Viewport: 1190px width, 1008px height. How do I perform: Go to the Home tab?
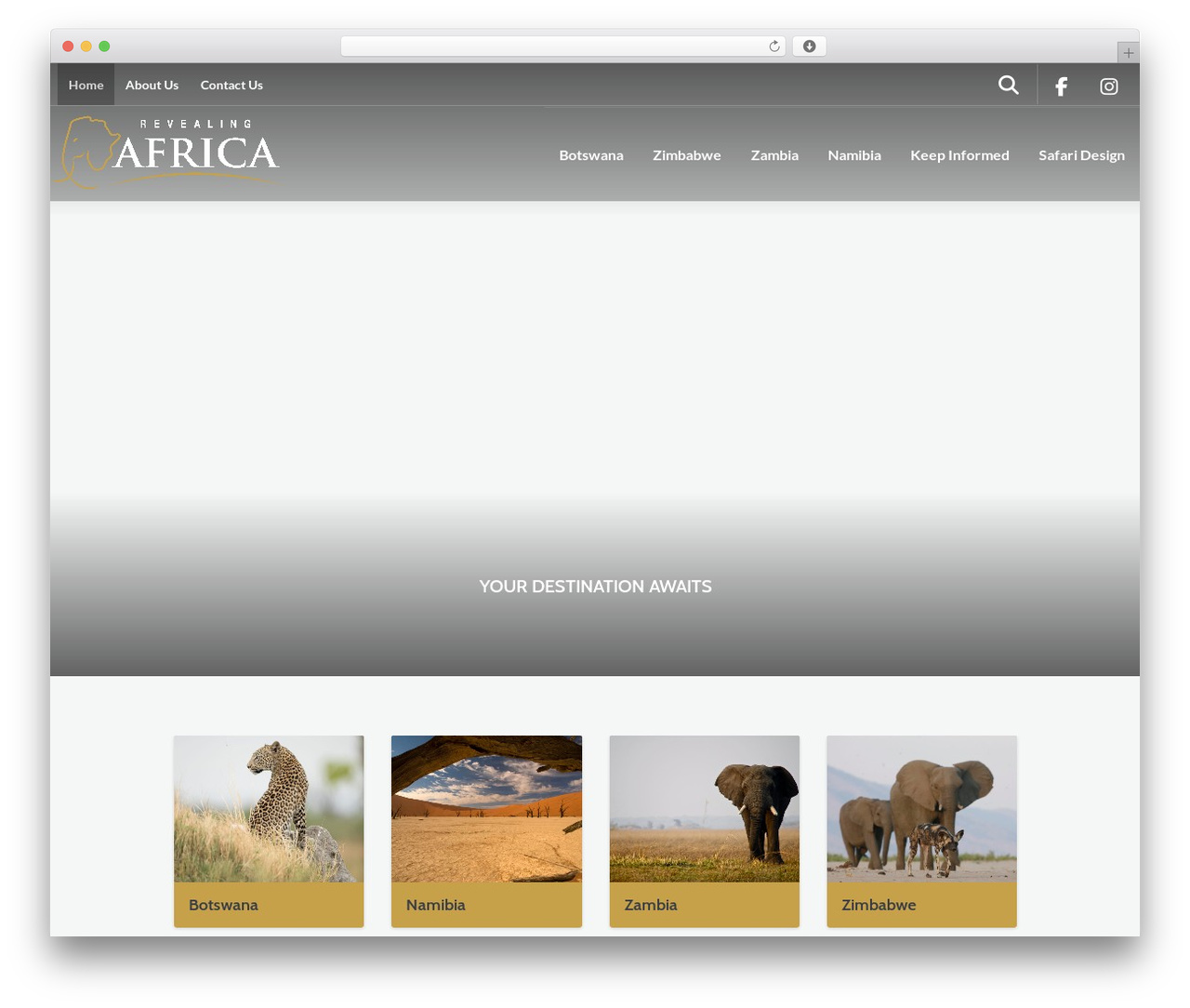(x=86, y=85)
